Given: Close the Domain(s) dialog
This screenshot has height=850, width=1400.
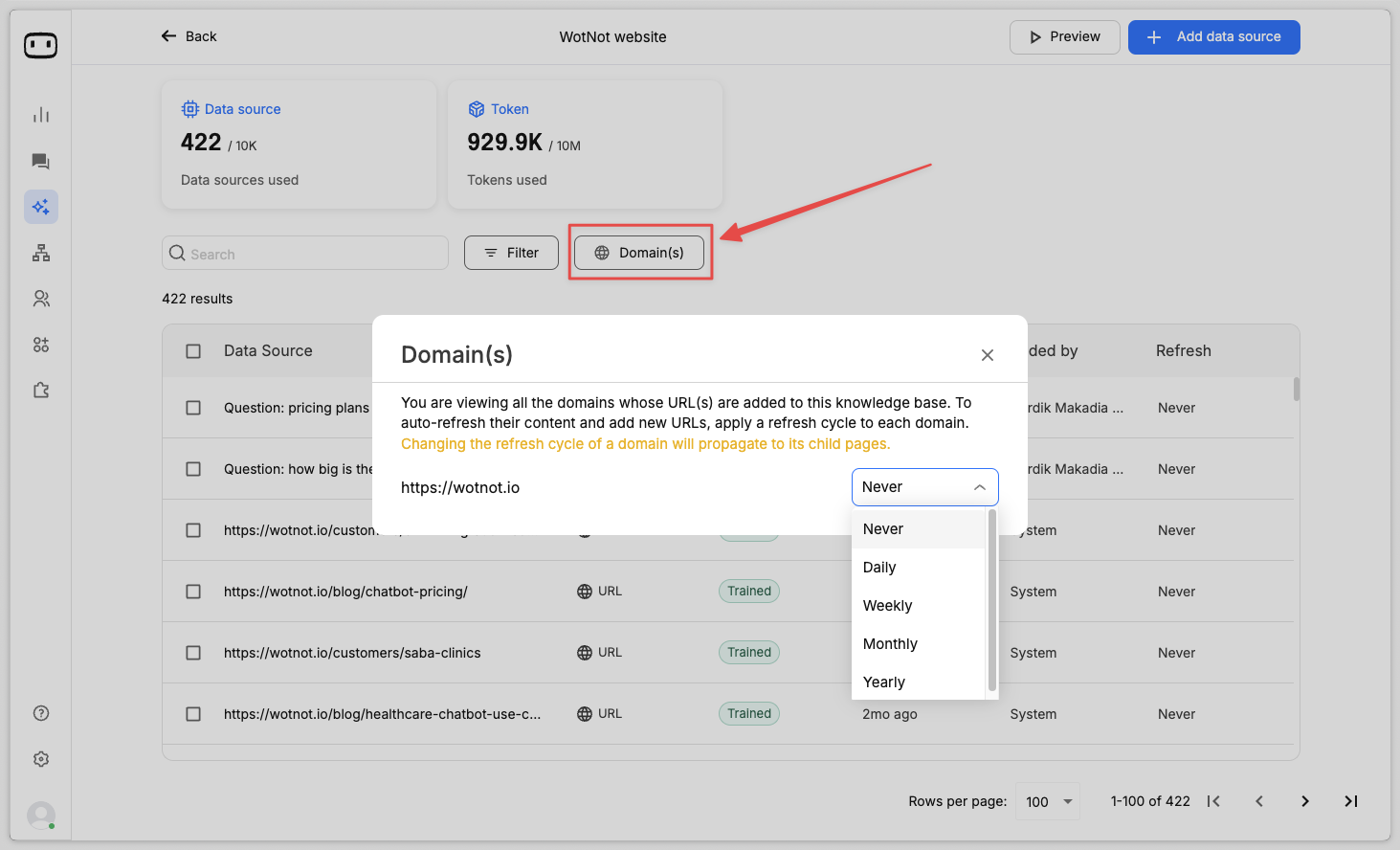Looking at the screenshot, I should [x=988, y=355].
